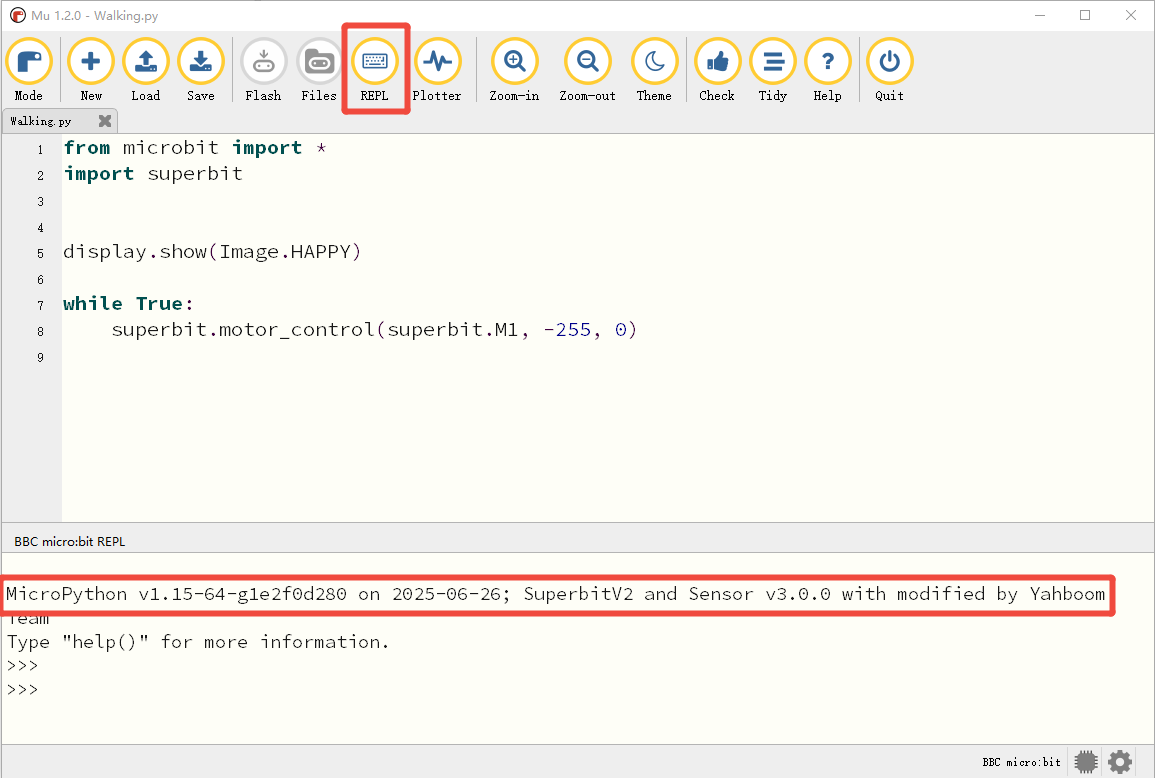The image size is (1155, 778).
Task: Click the last >>> prompt in the REPL
Action: [x=22, y=690]
